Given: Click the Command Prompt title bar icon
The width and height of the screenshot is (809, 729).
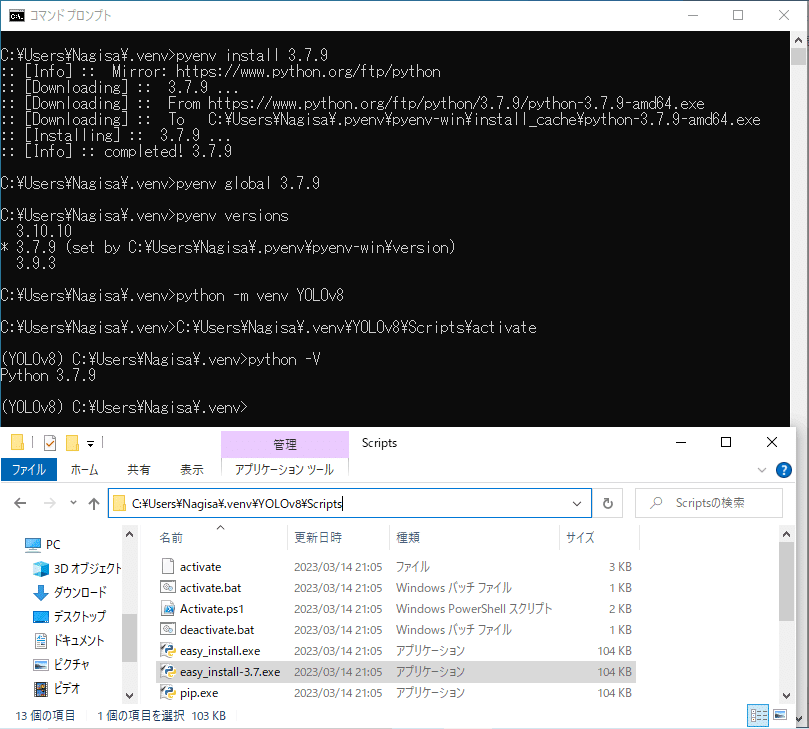Looking at the screenshot, I should [17, 15].
